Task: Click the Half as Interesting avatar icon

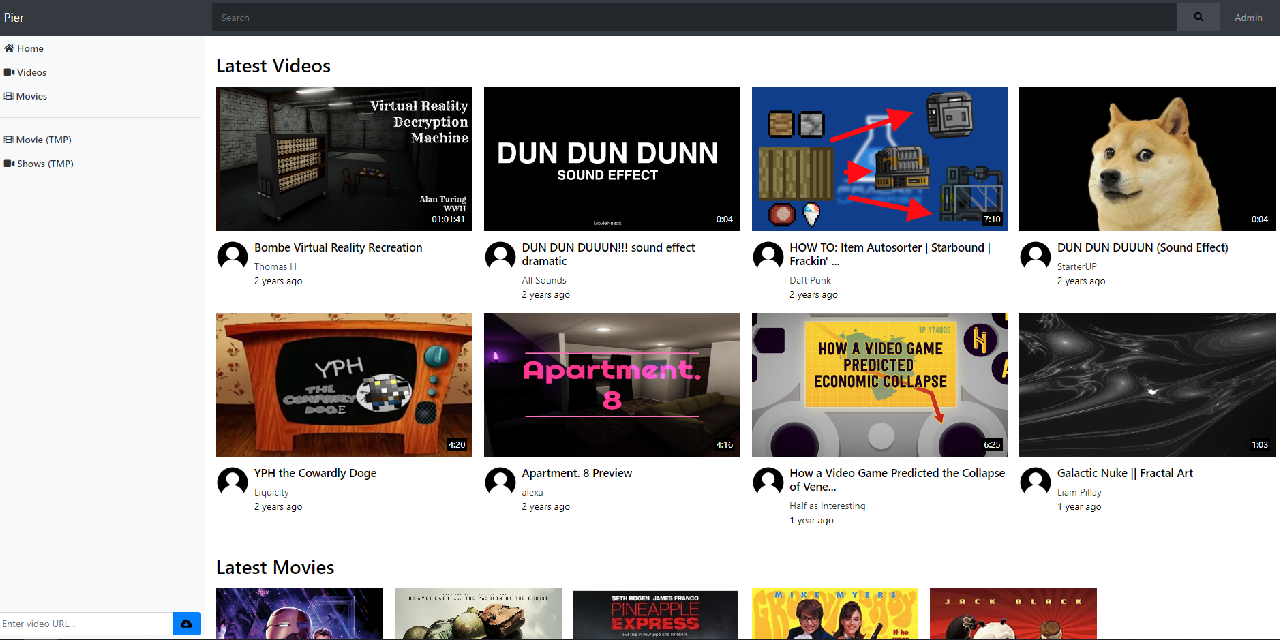Action: (x=768, y=482)
